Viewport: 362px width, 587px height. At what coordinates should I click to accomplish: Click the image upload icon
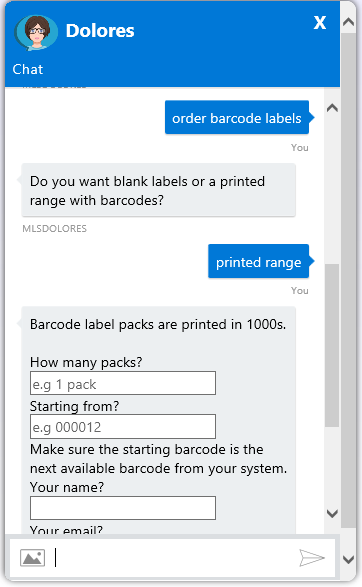33,558
